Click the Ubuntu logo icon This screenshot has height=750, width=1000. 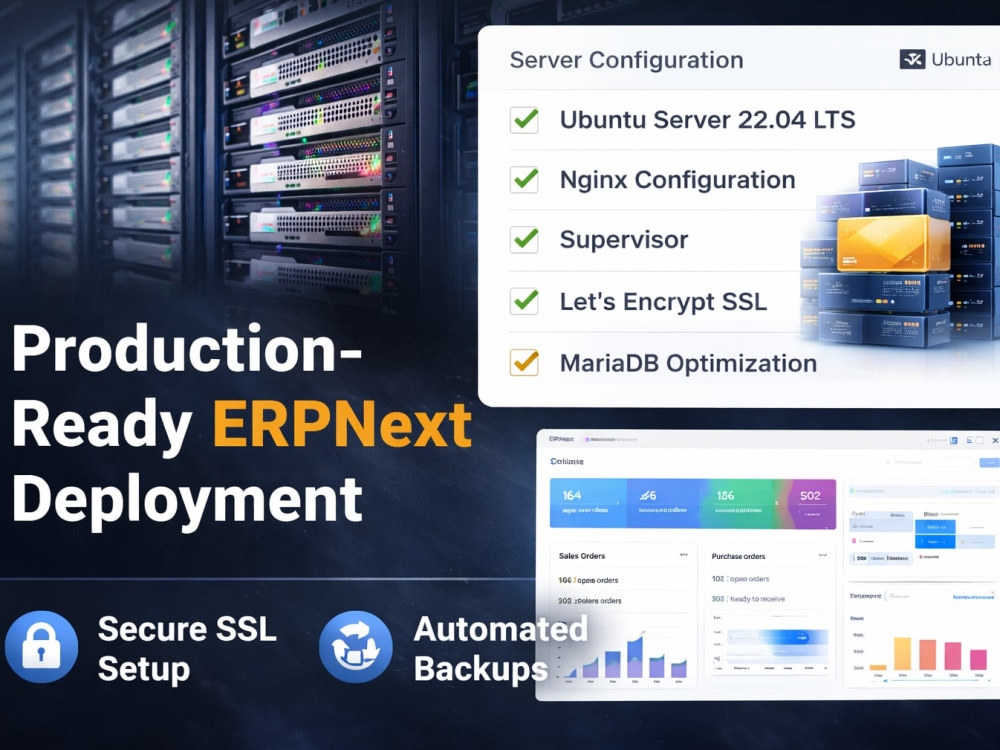912,59
